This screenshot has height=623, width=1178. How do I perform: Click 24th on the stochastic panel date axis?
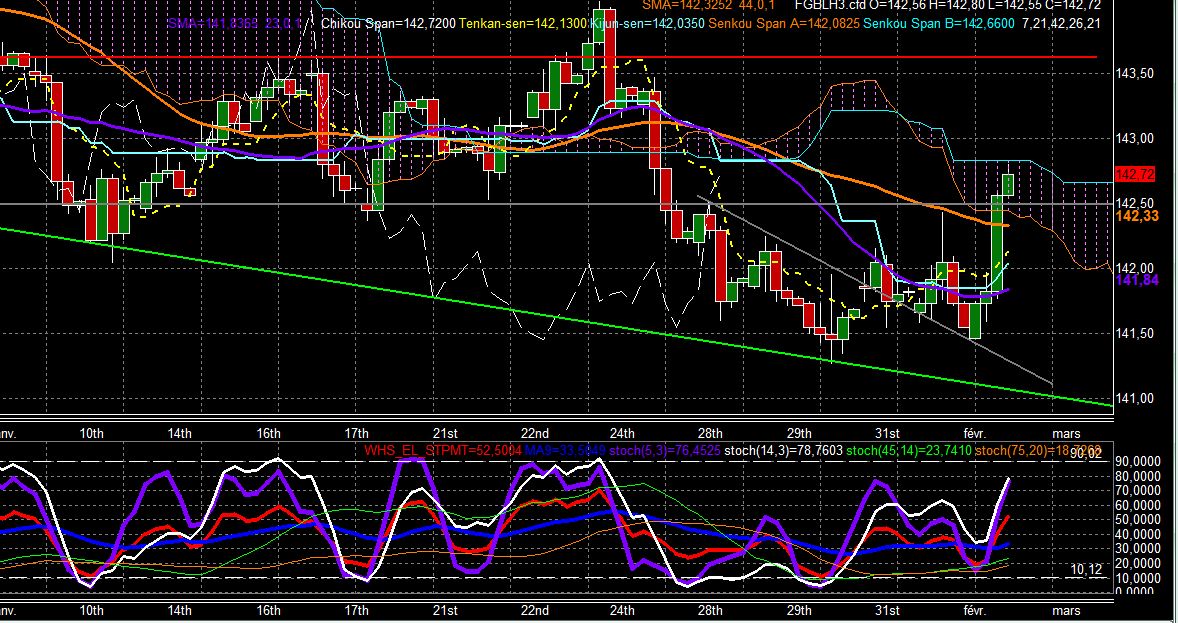click(x=622, y=609)
